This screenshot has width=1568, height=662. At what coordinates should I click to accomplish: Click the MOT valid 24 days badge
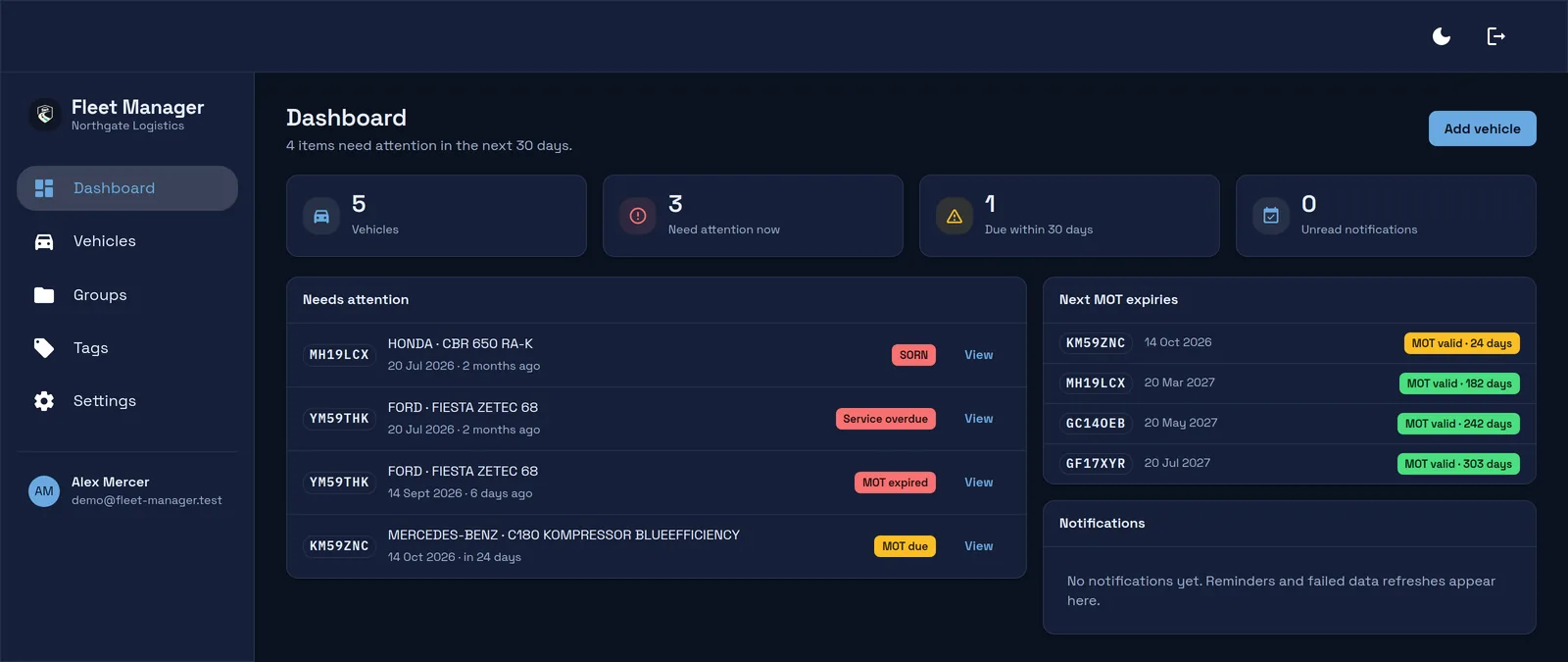click(1461, 343)
